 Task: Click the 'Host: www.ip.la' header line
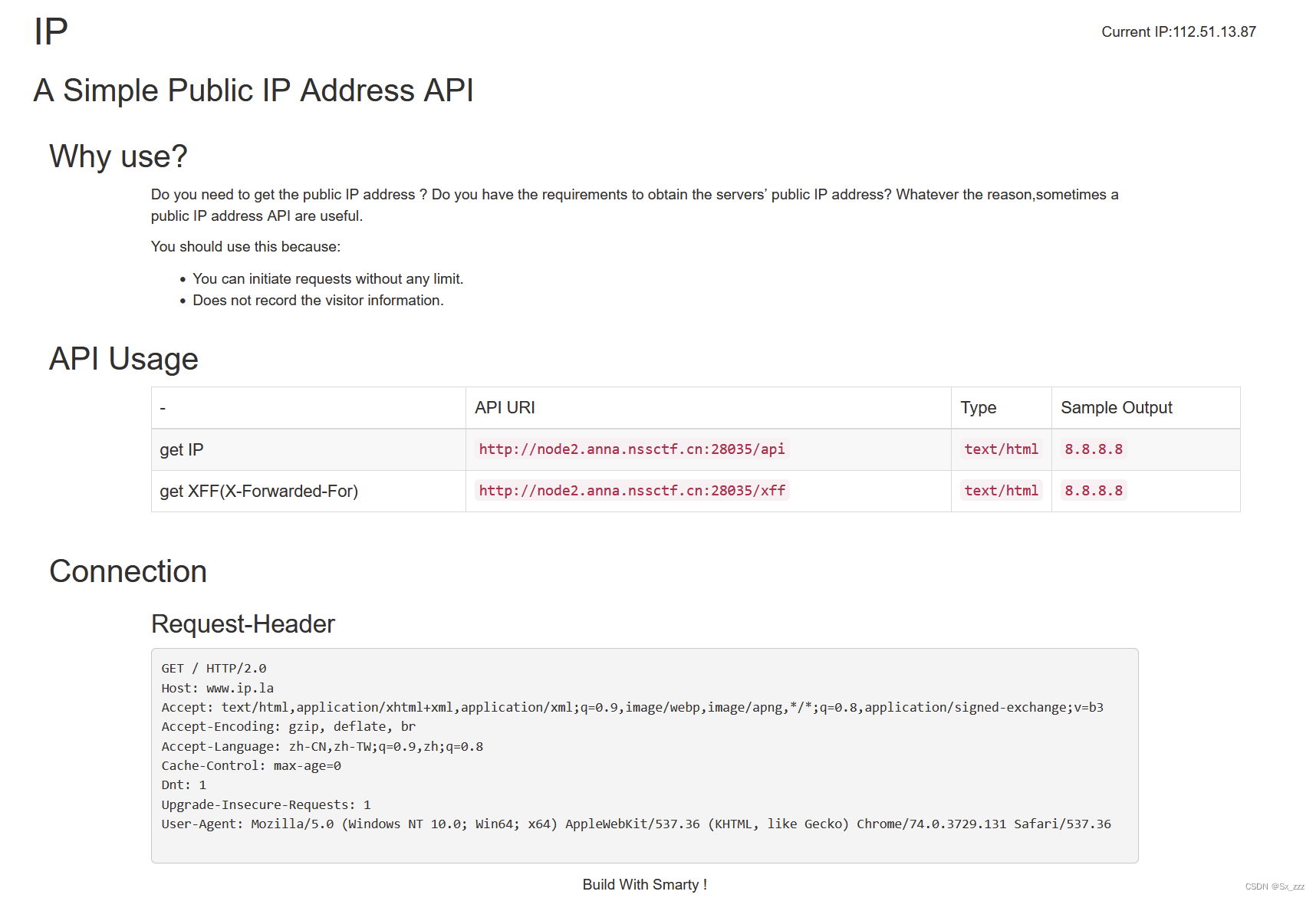pos(218,689)
